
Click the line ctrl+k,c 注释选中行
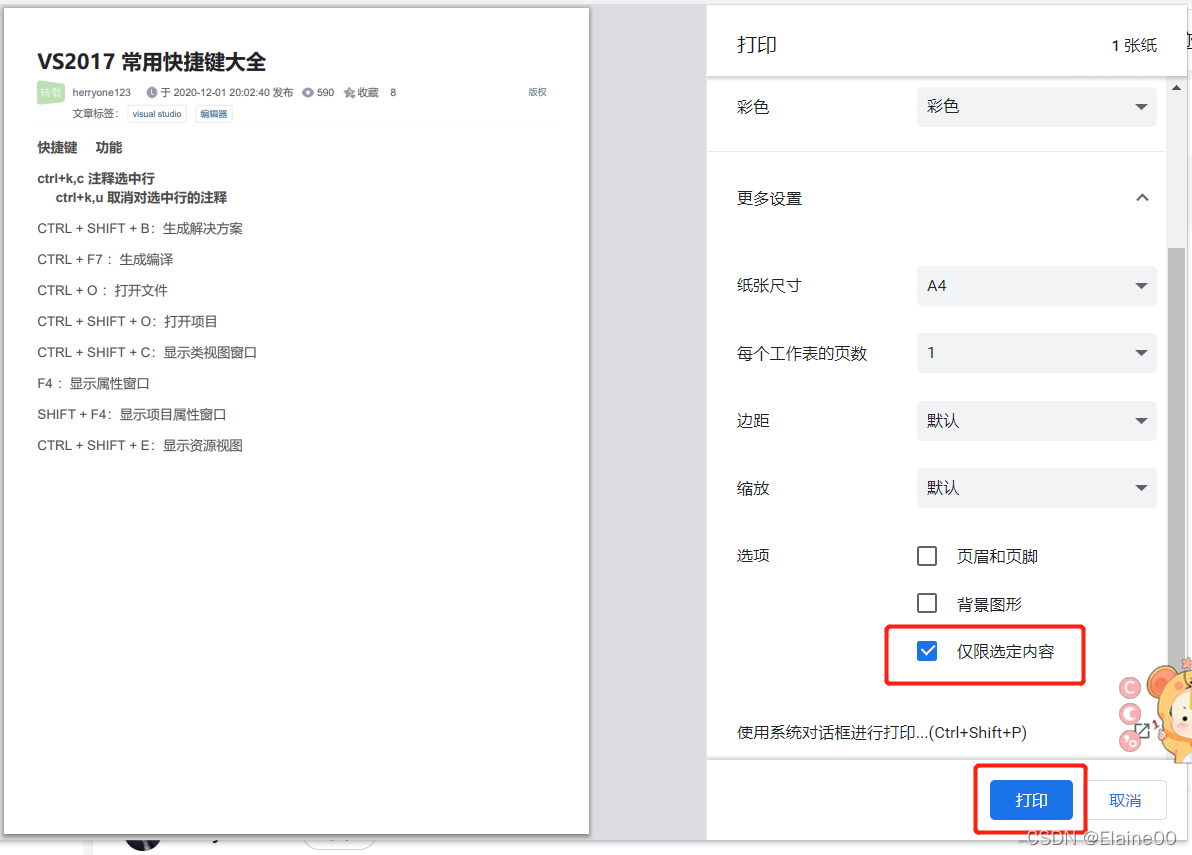pos(96,179)
